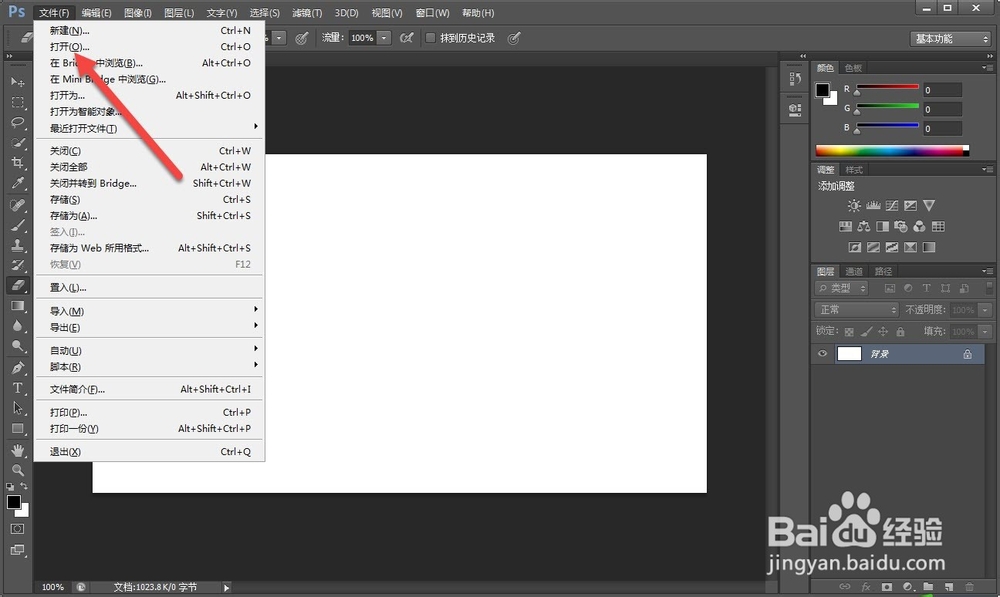Add a Brightness/Contrast adjustment

click(x=854, y=206)
